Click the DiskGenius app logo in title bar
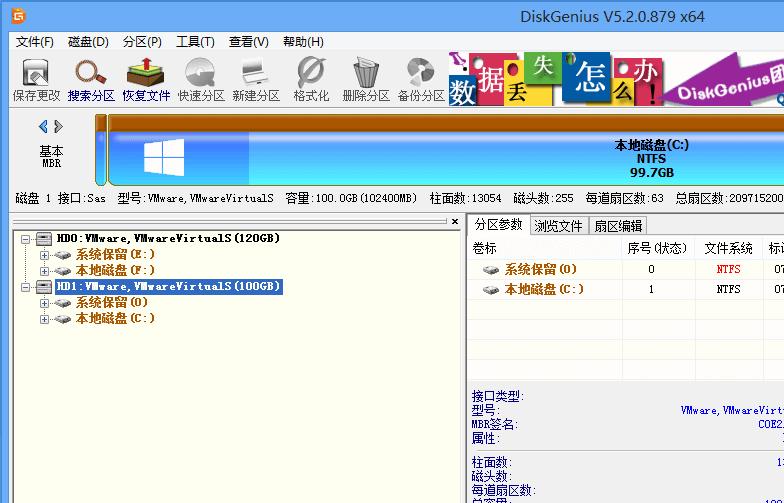784x503 pixels. click(18, 16)
